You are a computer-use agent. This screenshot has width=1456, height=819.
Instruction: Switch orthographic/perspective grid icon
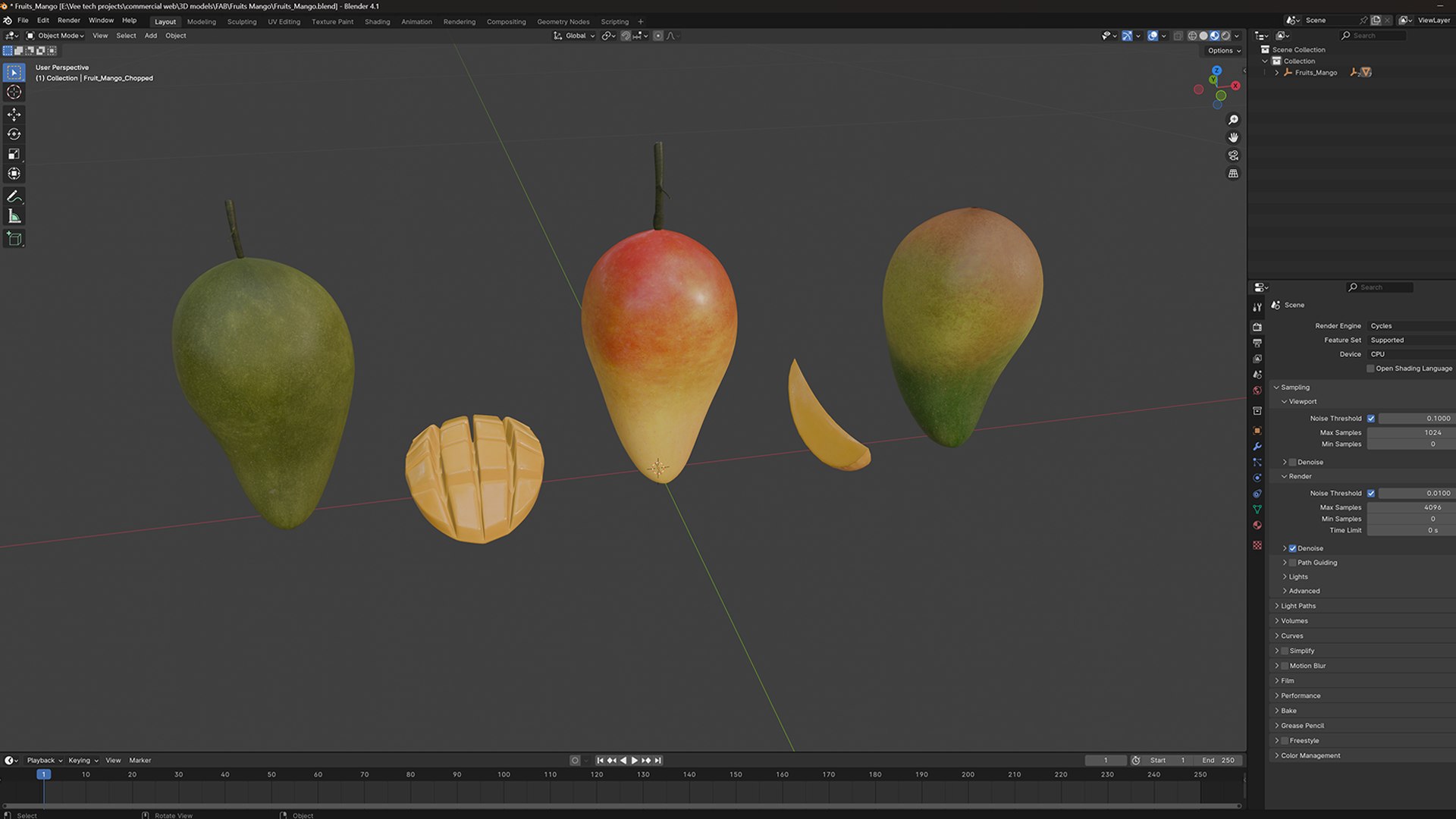click(x=1233, y=174)
